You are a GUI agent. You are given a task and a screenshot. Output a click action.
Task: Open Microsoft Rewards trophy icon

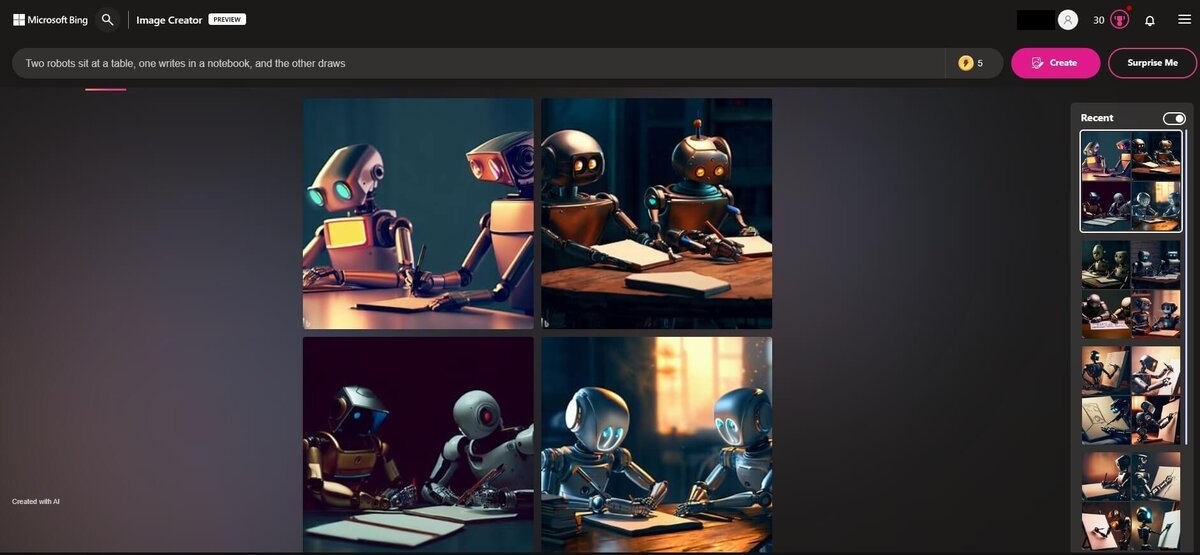(x=1120, y=20)
